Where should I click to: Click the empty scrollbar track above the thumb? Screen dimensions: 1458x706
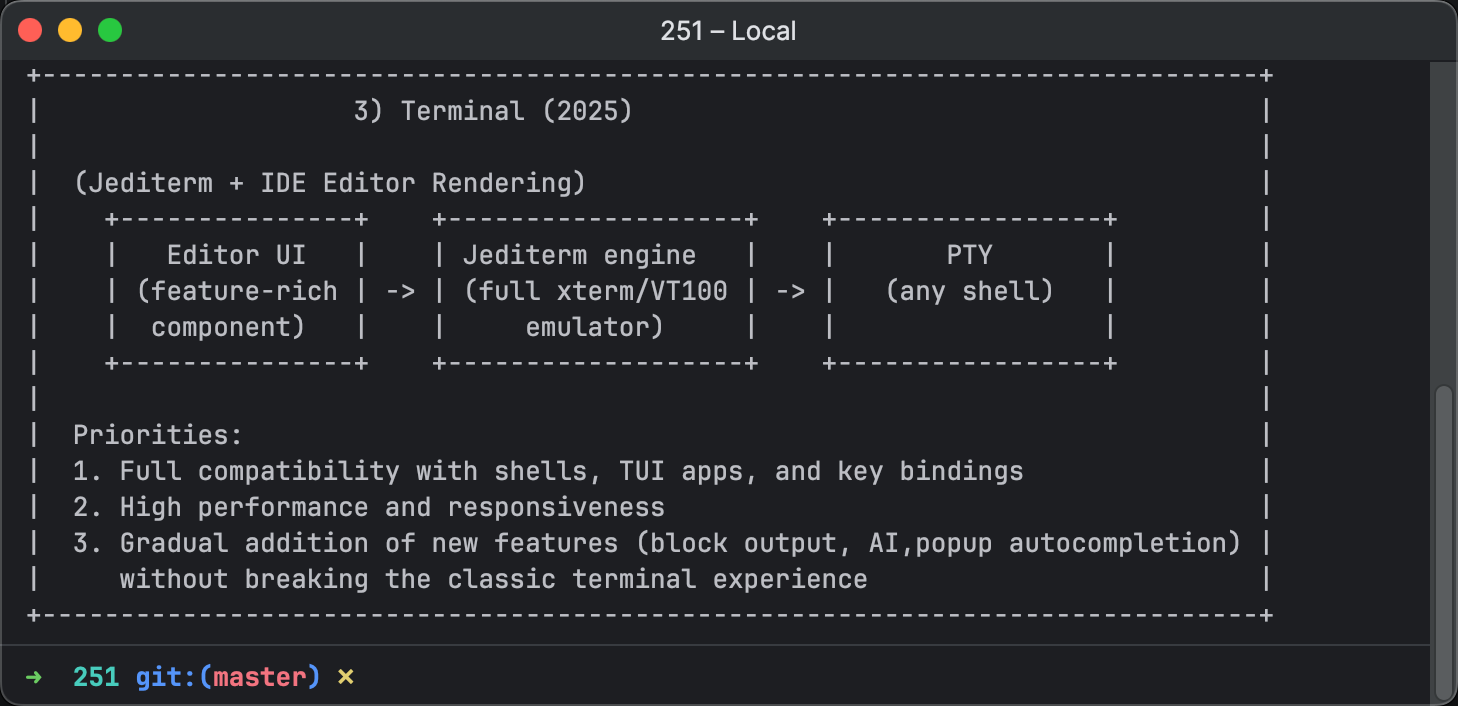point(1443,223)
